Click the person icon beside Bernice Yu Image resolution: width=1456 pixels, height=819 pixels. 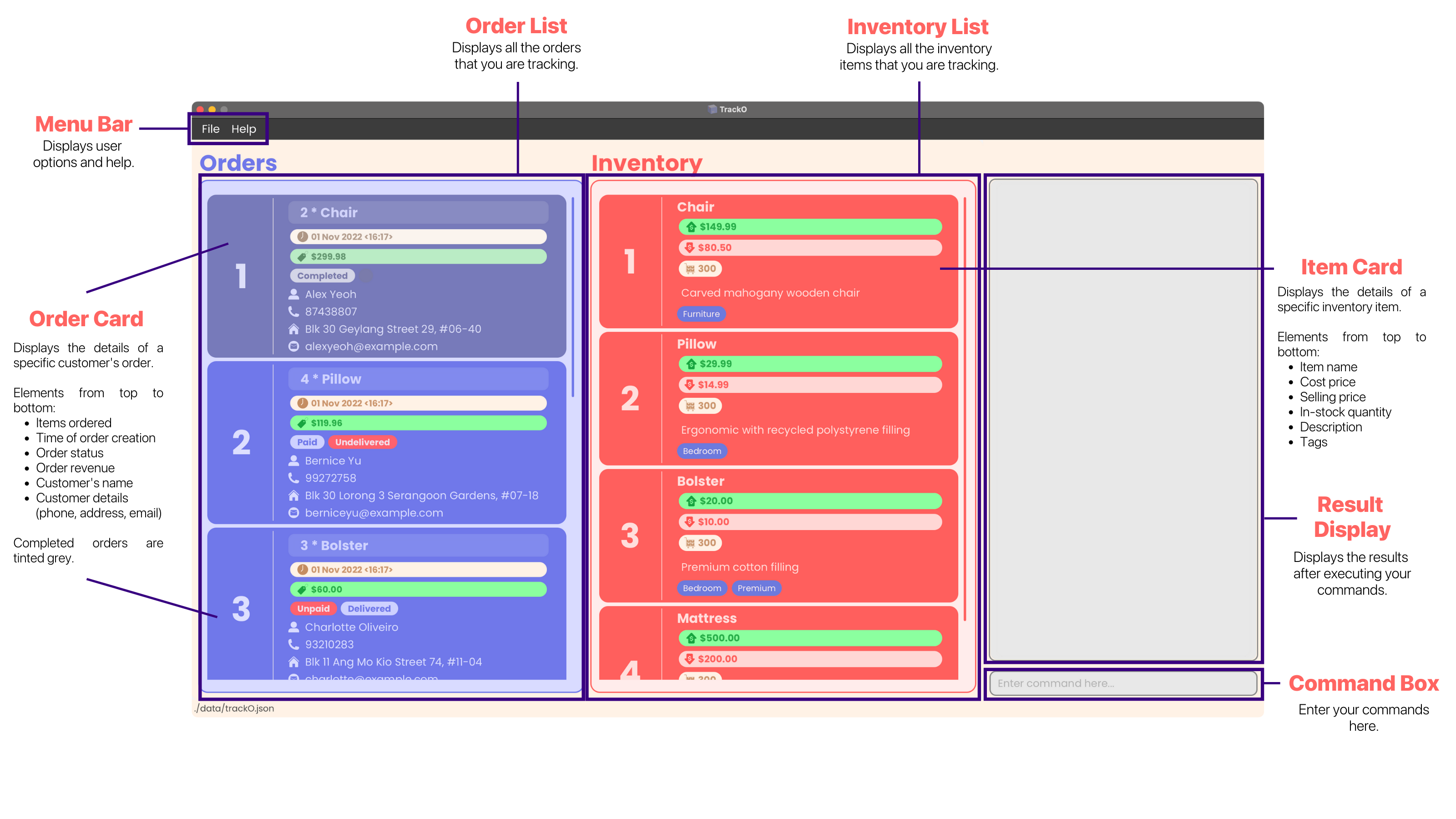(x=294, y=460)
